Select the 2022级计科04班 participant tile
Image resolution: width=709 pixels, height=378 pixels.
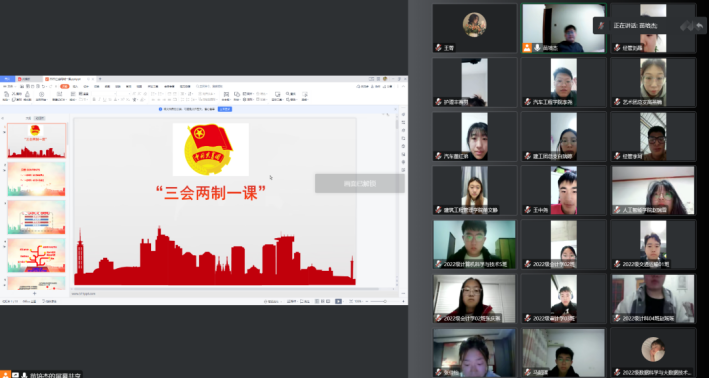[653, 298]
